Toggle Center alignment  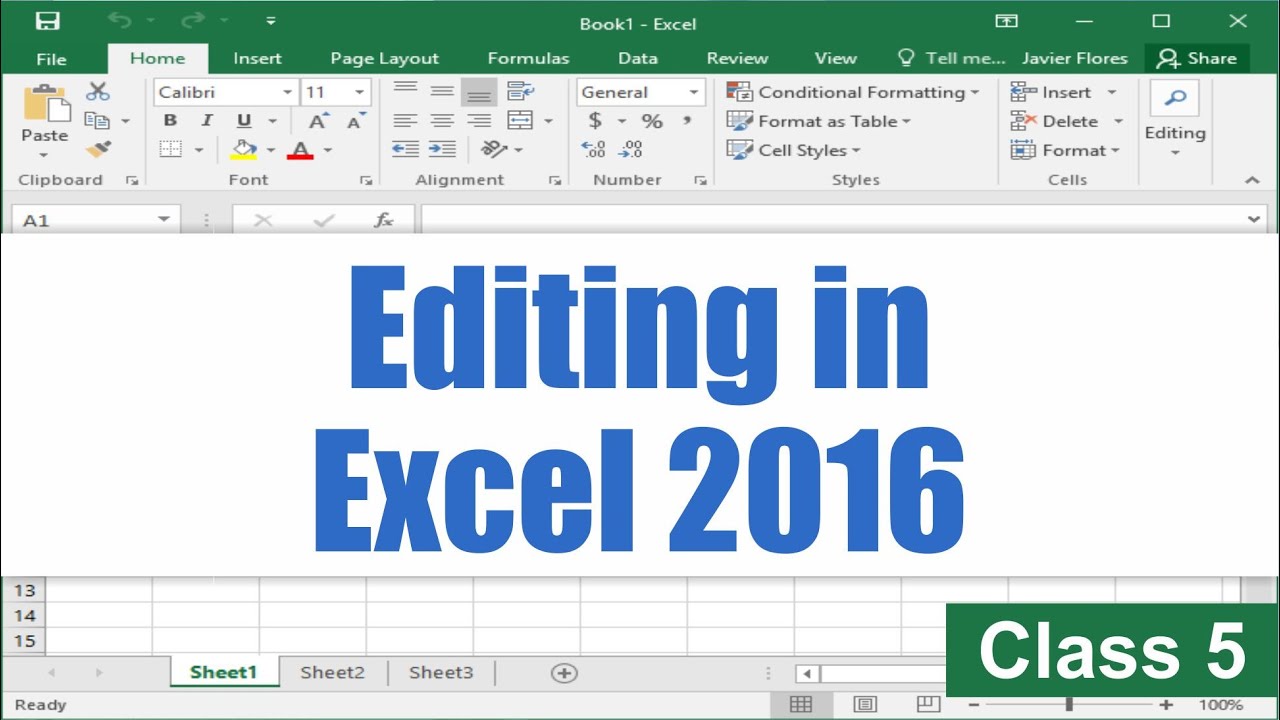coord(442,121)
